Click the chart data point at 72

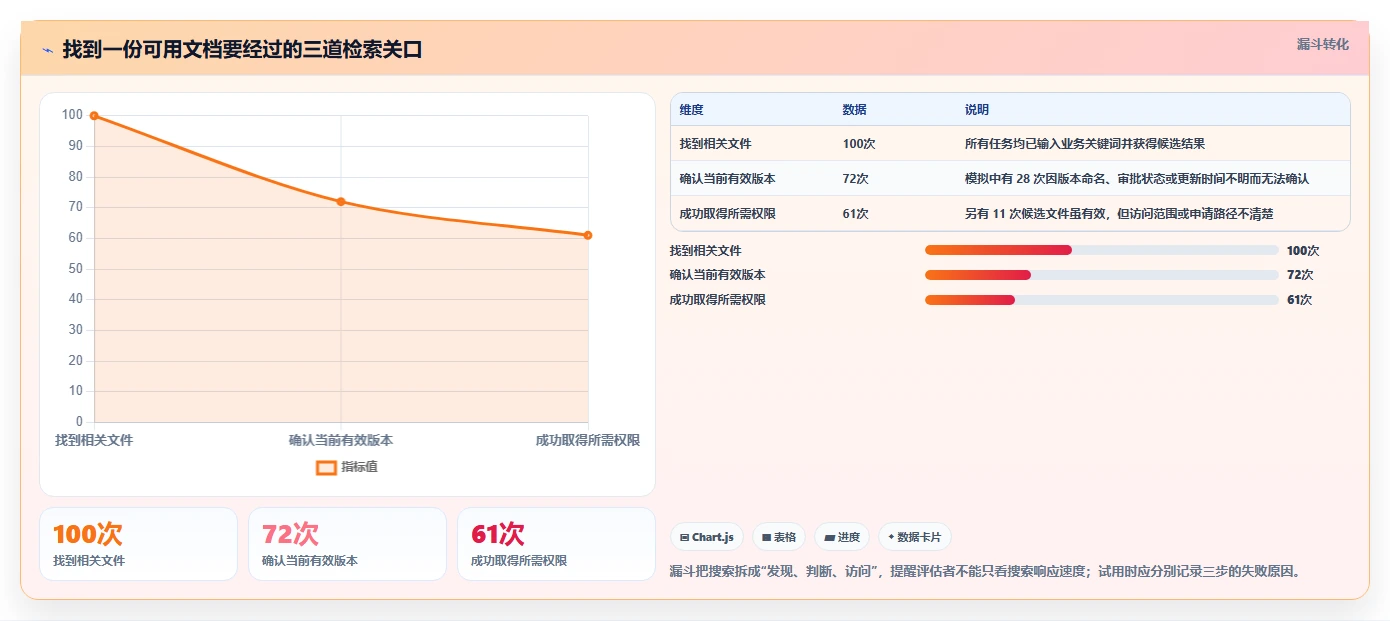point(341,202)
